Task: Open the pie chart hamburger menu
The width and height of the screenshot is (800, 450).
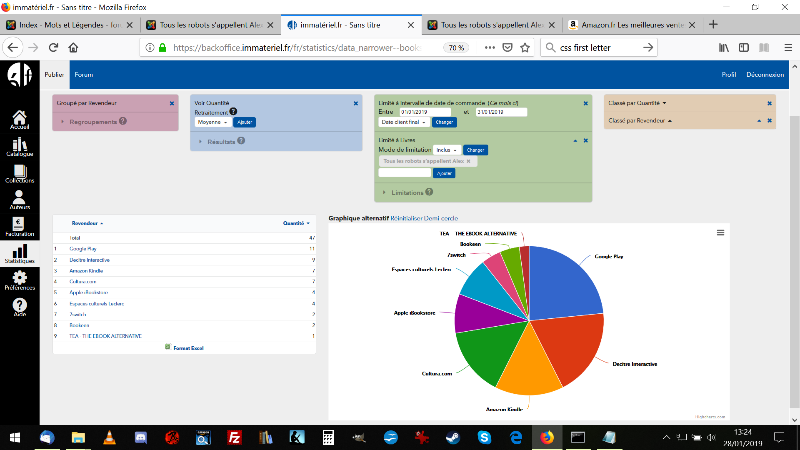Action: (721, 232)
